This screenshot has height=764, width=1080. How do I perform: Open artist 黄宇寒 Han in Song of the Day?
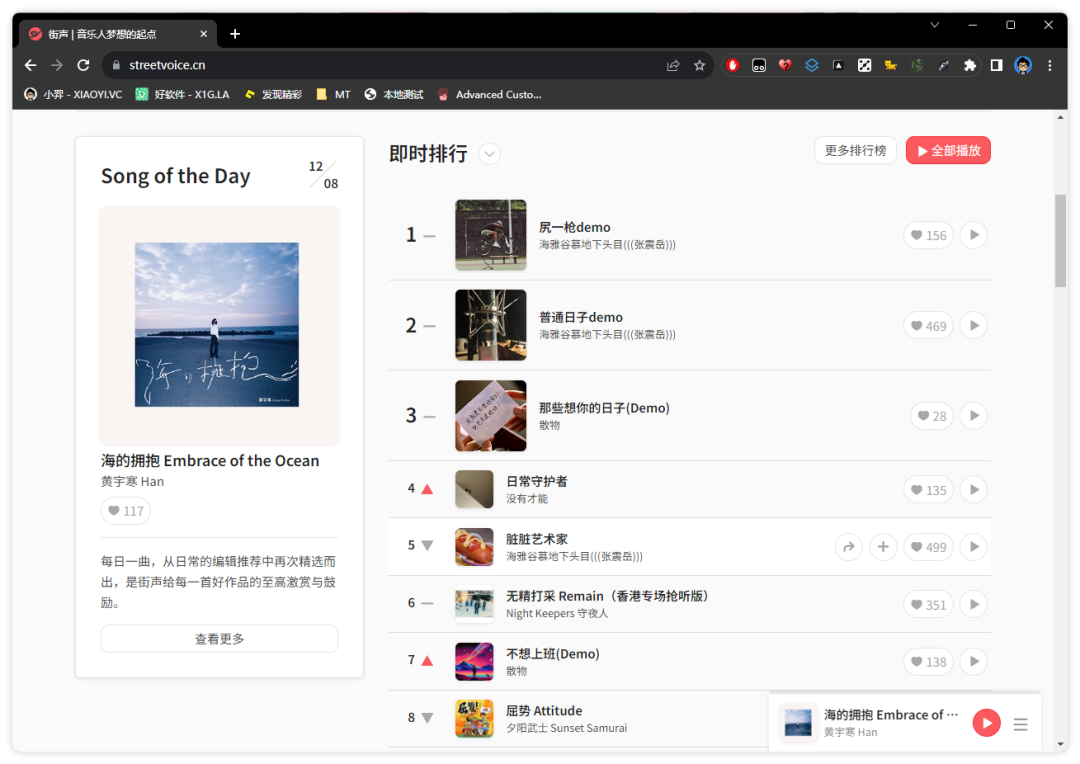[x=132, y=482]
